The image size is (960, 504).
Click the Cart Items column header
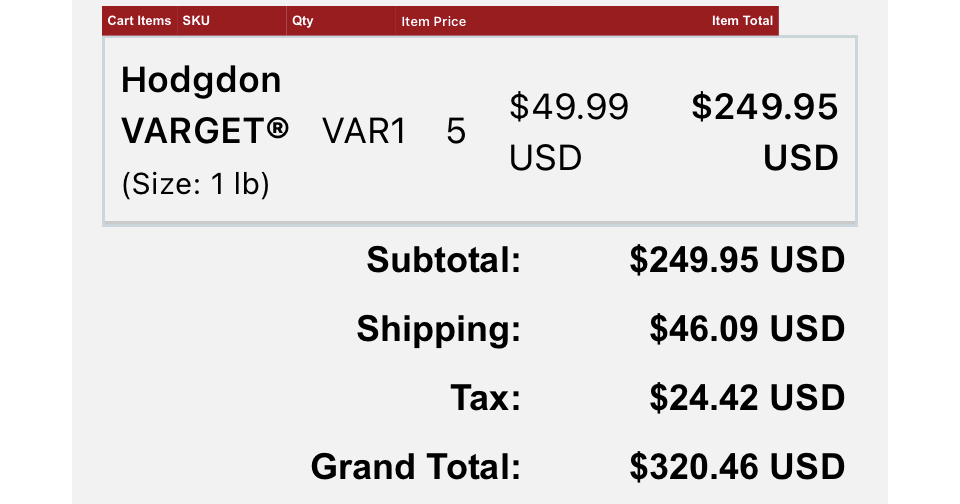(139, 21)
